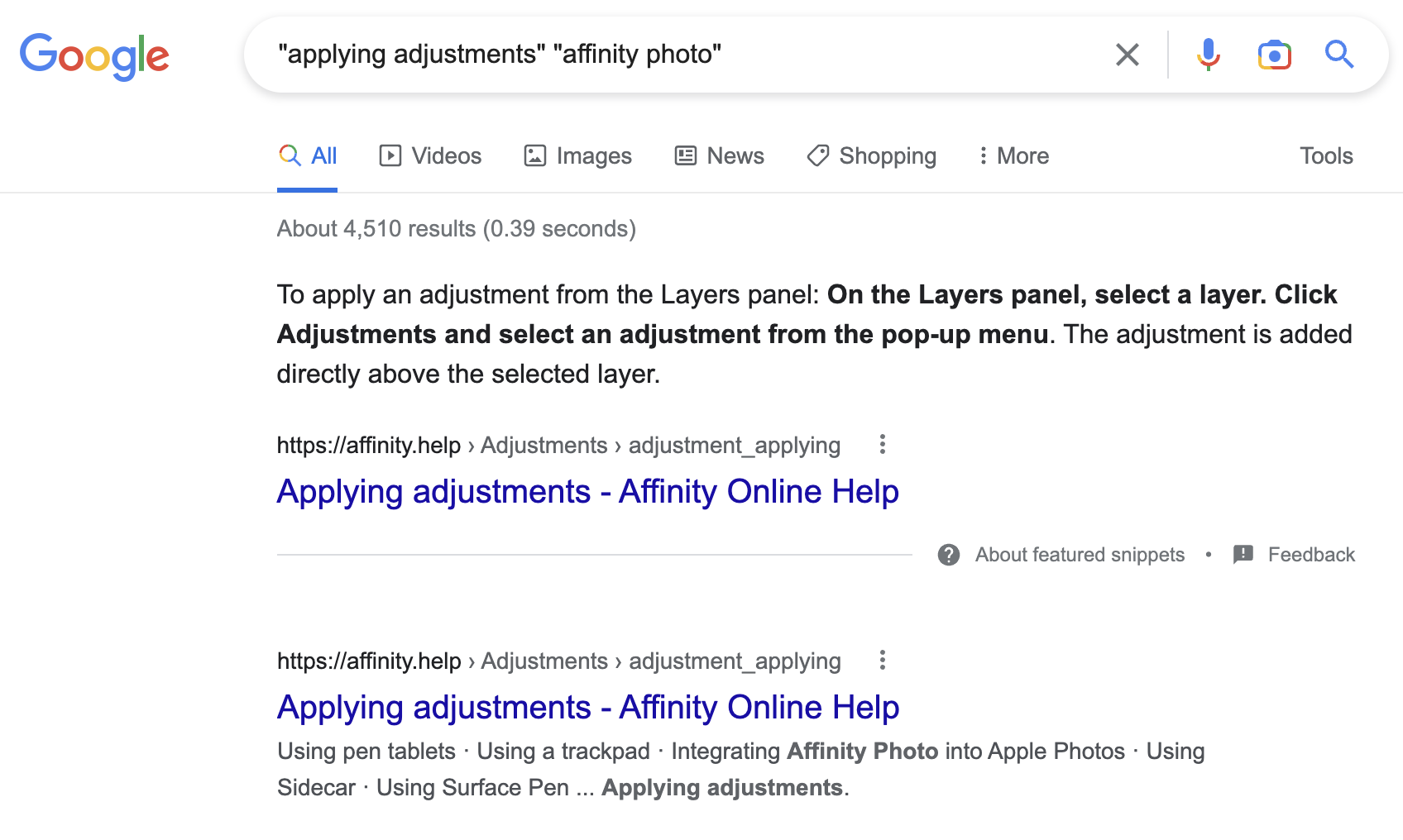Open featured snippet result three-dot options

point(883,445)
